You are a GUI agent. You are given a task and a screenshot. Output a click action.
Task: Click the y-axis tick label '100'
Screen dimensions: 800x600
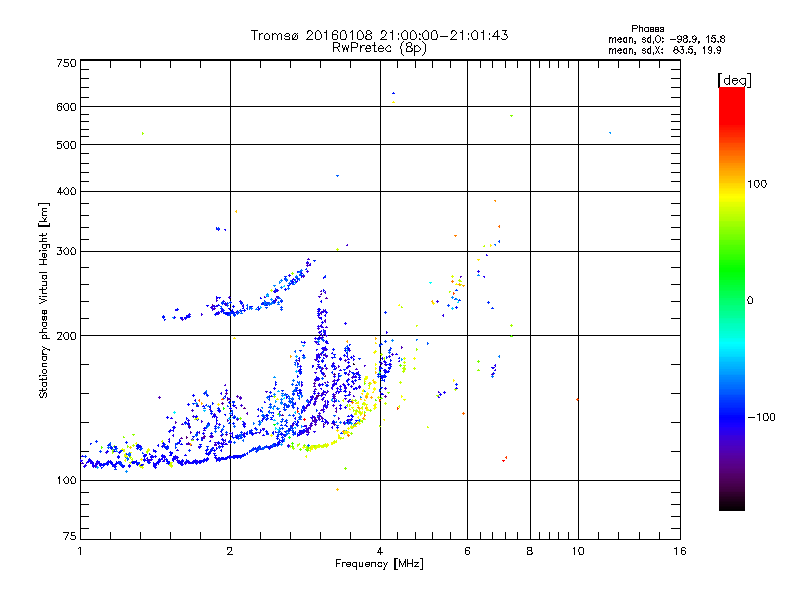(x=66, y=480)
